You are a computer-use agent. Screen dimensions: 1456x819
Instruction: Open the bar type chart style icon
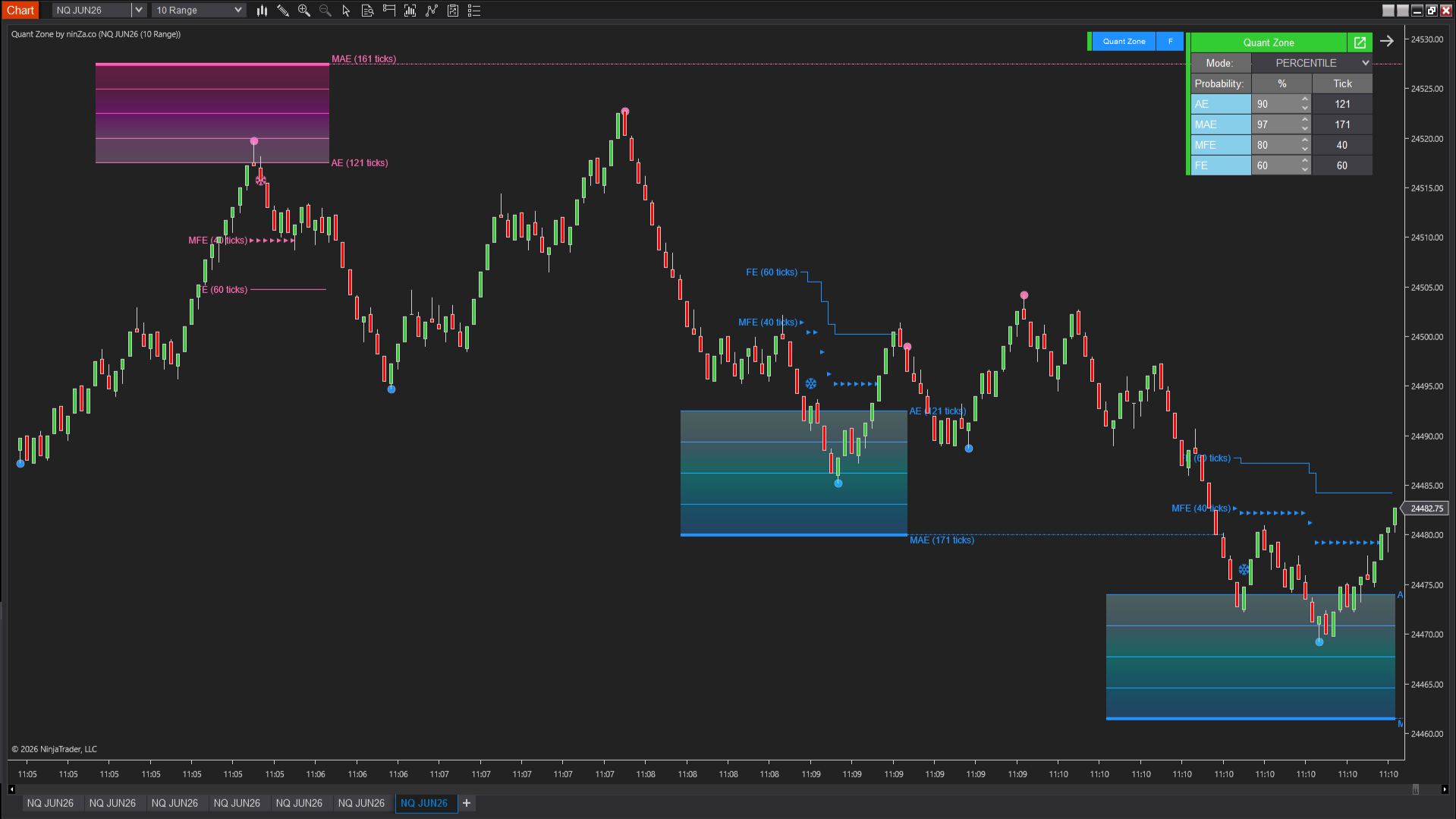point(262,11)
